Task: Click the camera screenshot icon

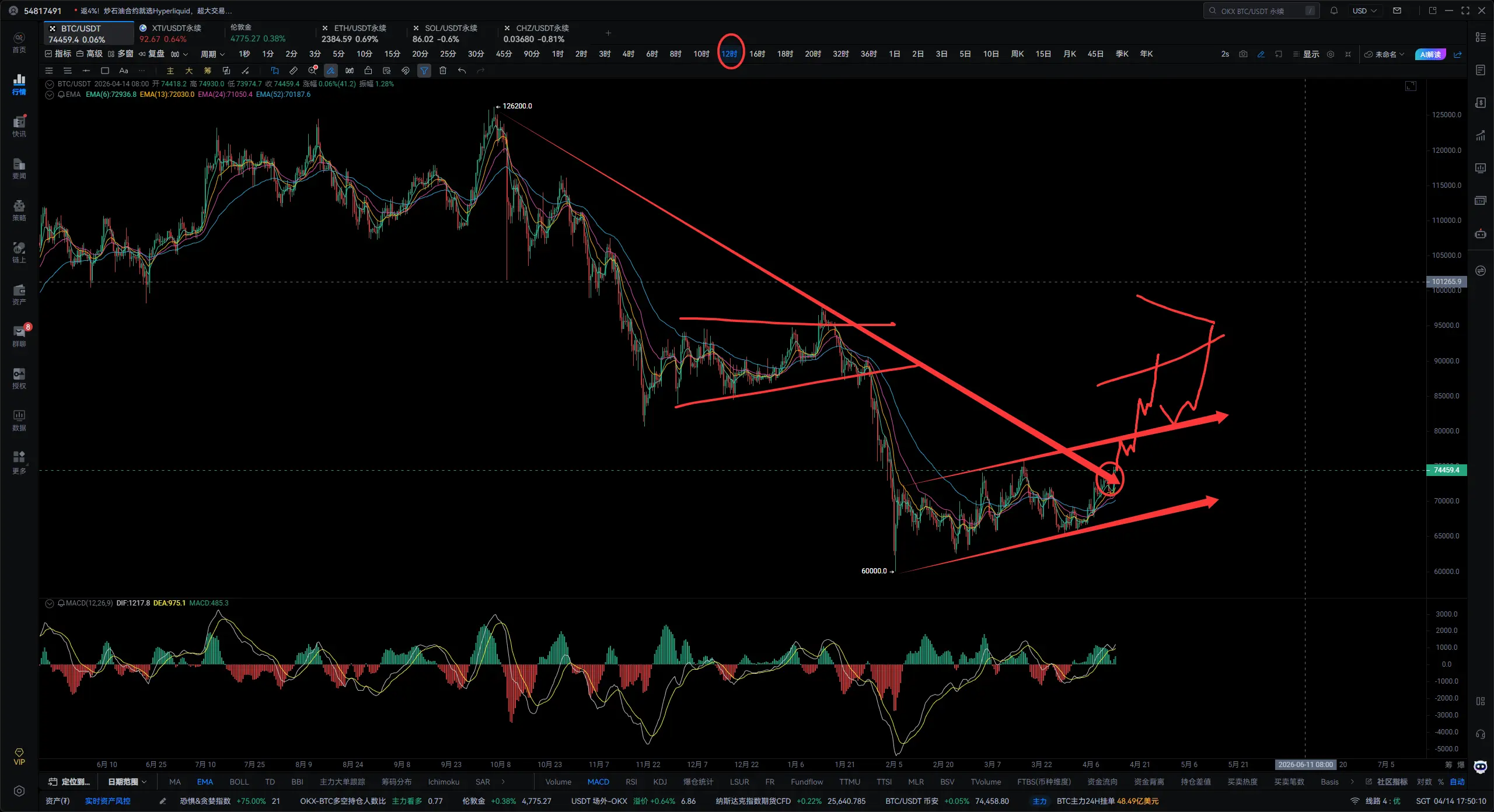Action: pyautogui.click(x=1243, y=54)
